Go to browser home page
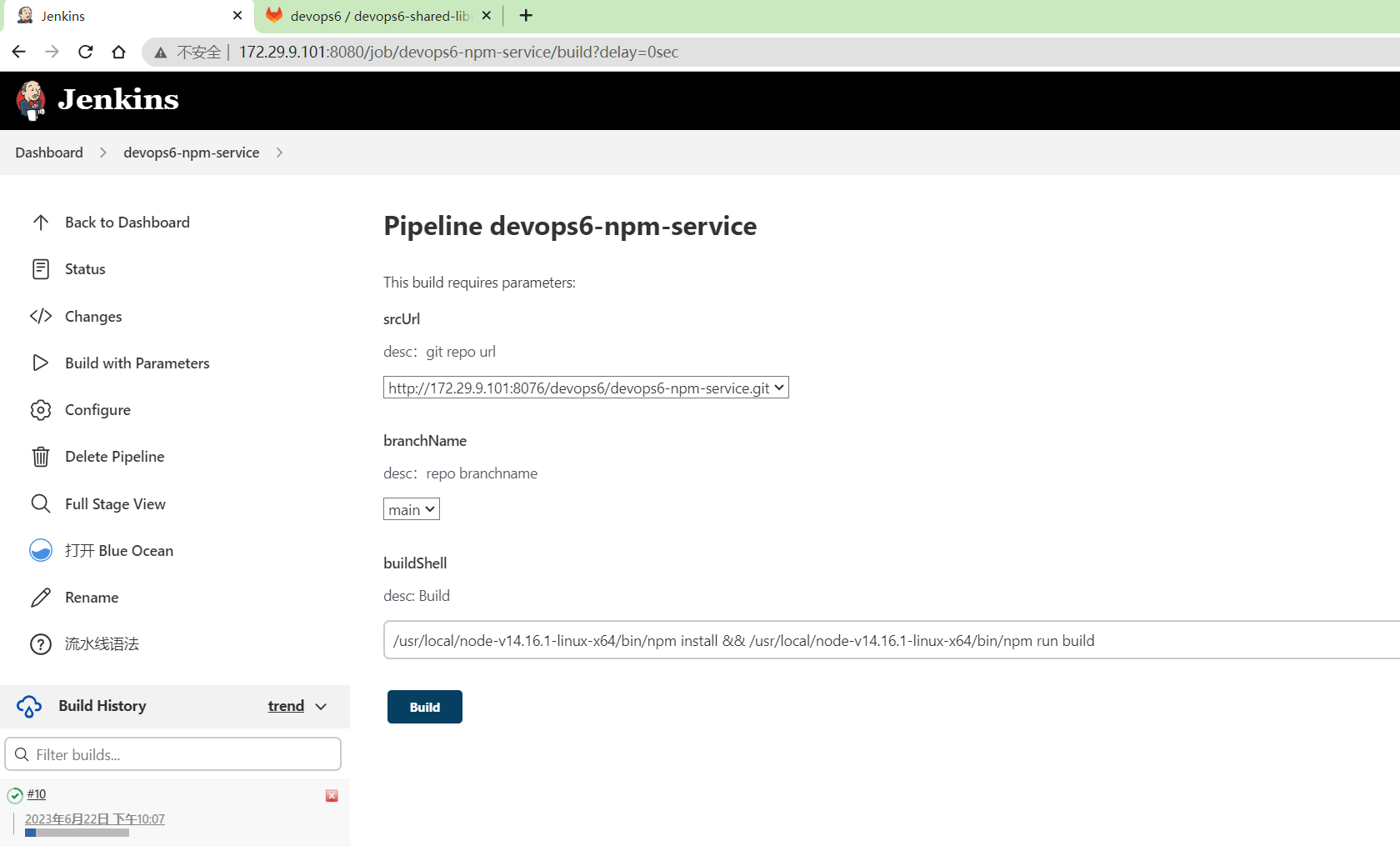This screenshot has height=846, width=1400. 118,52
